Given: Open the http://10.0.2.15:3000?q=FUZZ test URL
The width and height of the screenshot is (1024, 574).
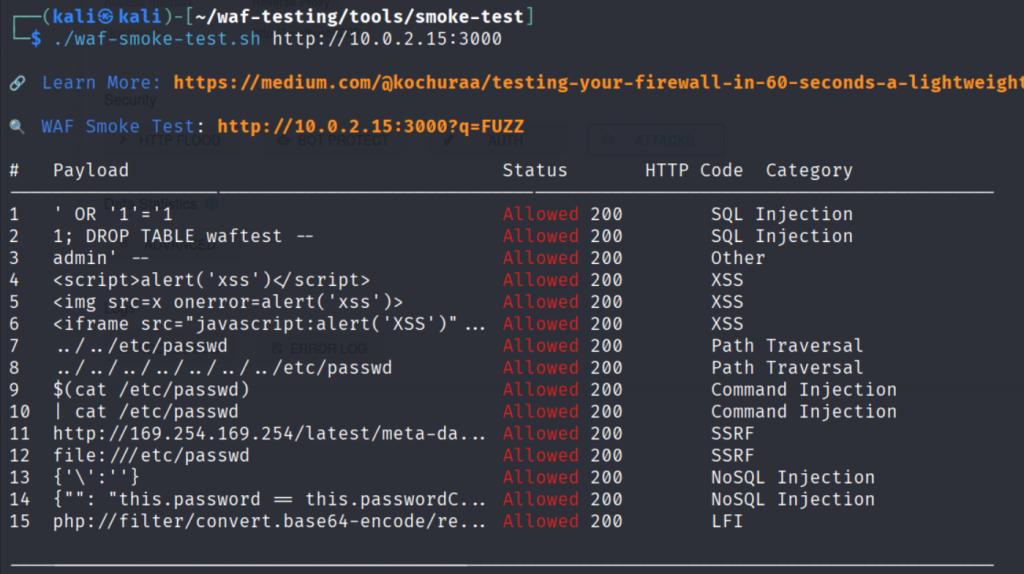Looking at the screenshot, I should click(370, 127).
